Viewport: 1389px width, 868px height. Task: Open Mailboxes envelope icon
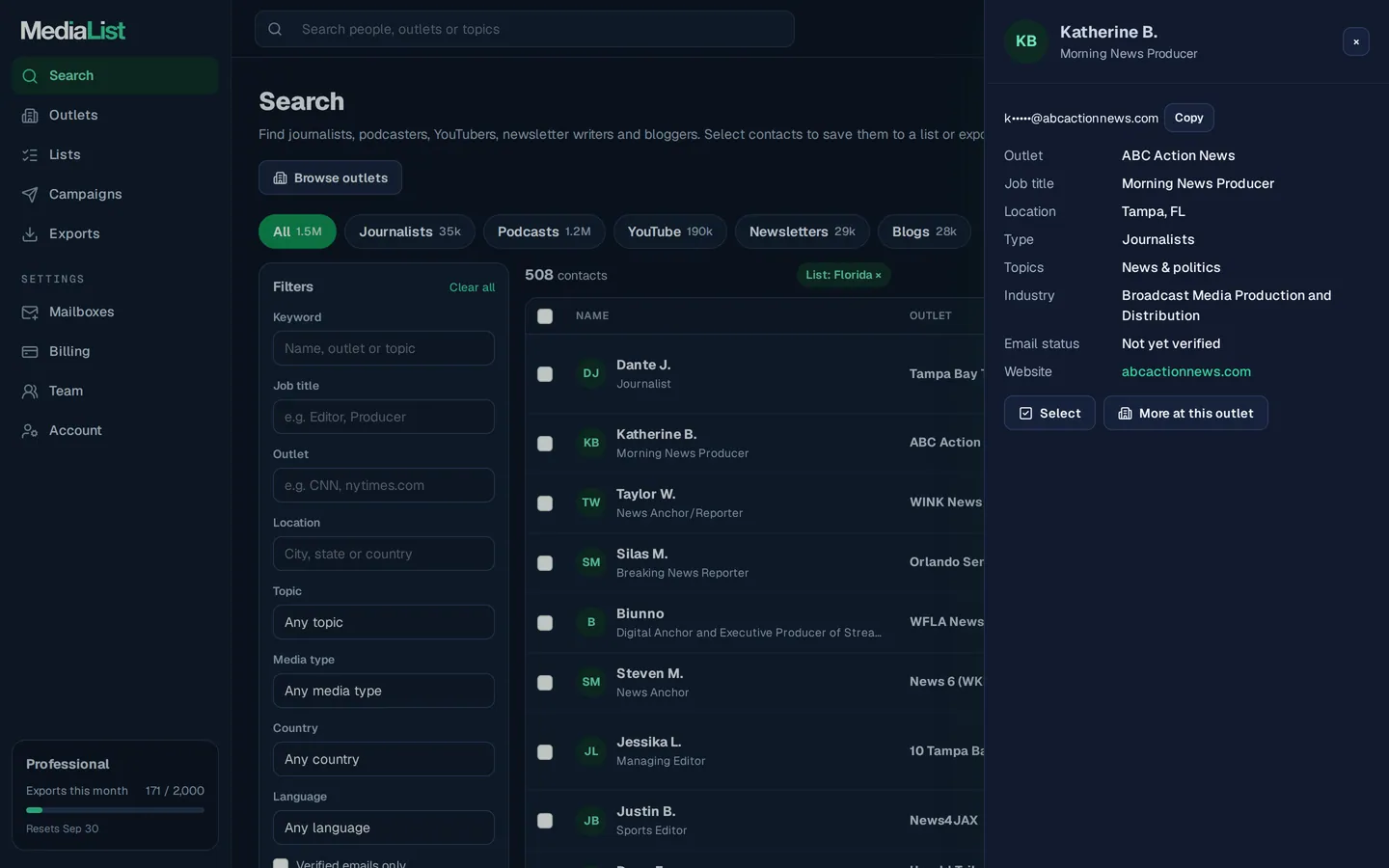click(30, 312)
